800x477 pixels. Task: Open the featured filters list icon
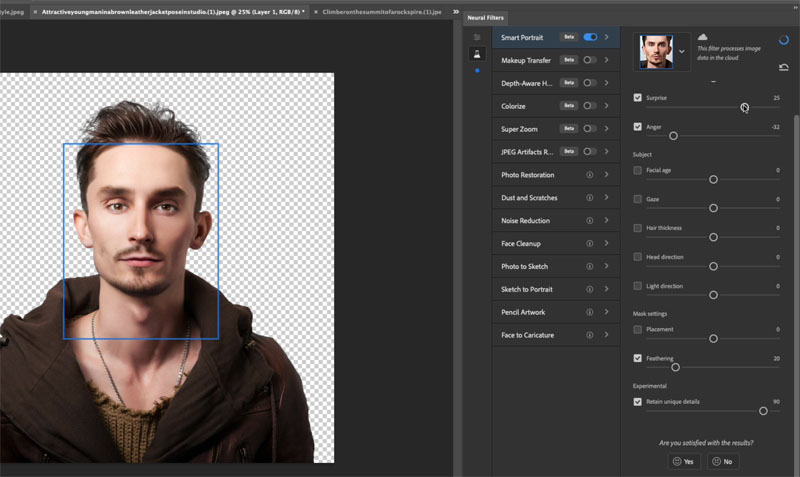tap(477, 37)
